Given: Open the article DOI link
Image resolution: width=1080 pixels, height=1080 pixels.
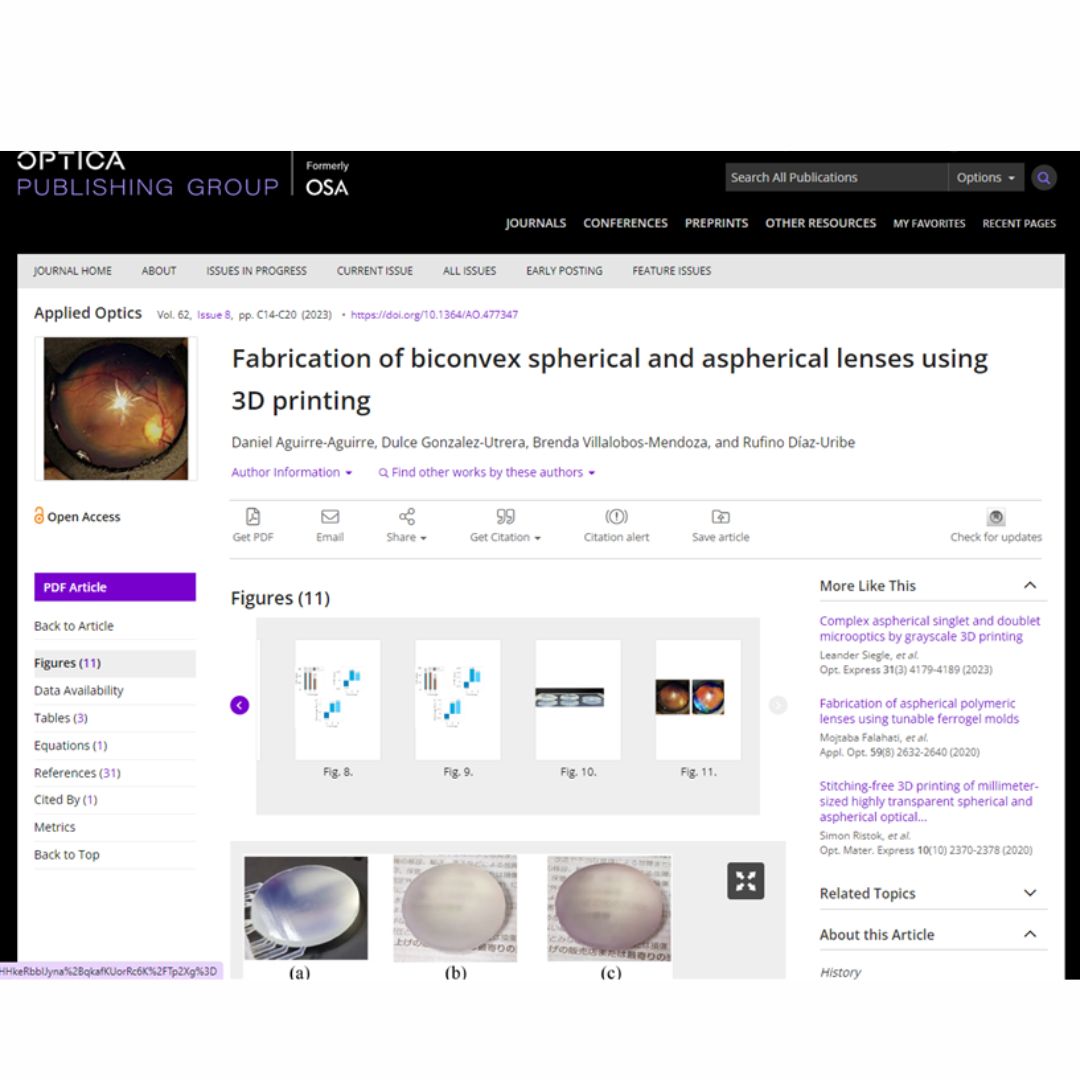Looking at the screenshot, I should [434, 315].
